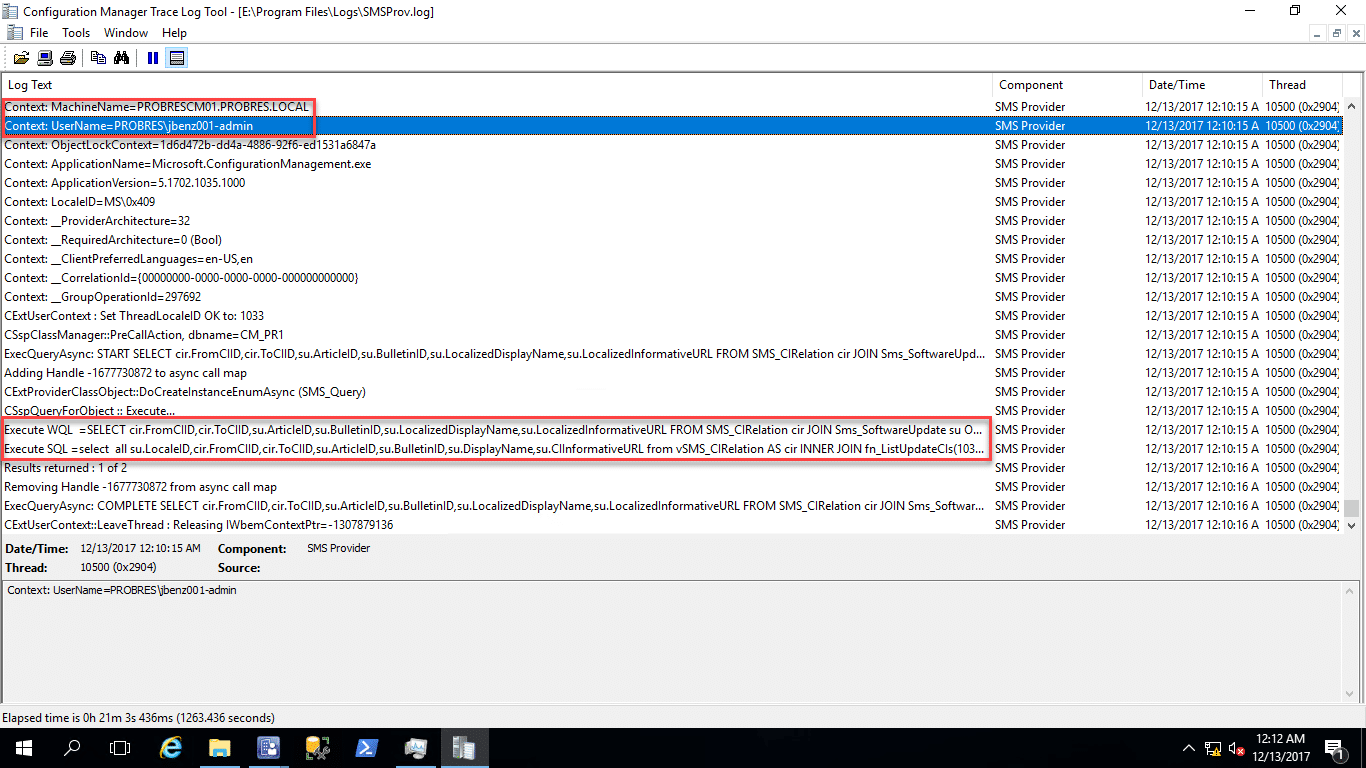The image size is (1366, 768).
Task: Select the __ProviderArchitecture=32 log row
Action: [671, 221]
